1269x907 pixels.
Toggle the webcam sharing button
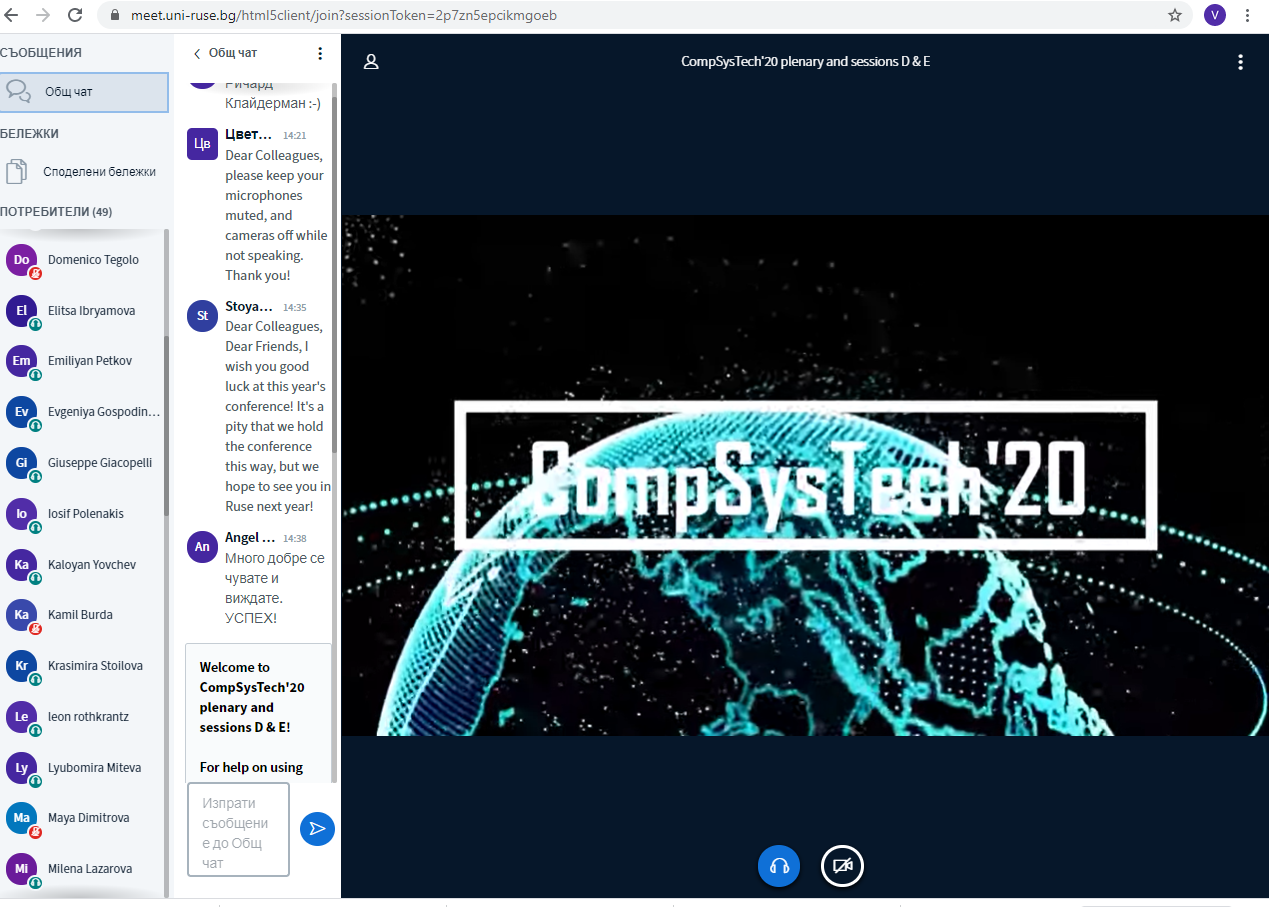coord(842,866)
